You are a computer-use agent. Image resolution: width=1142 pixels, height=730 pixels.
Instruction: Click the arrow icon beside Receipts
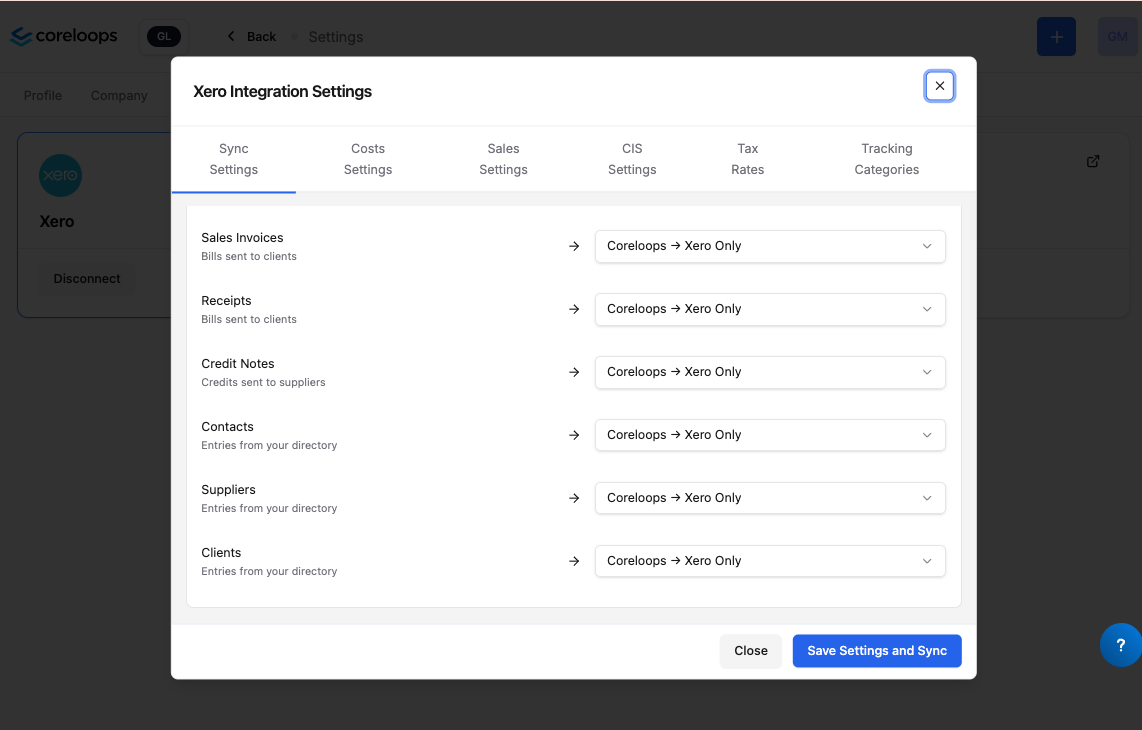click(x=574, y=310)
